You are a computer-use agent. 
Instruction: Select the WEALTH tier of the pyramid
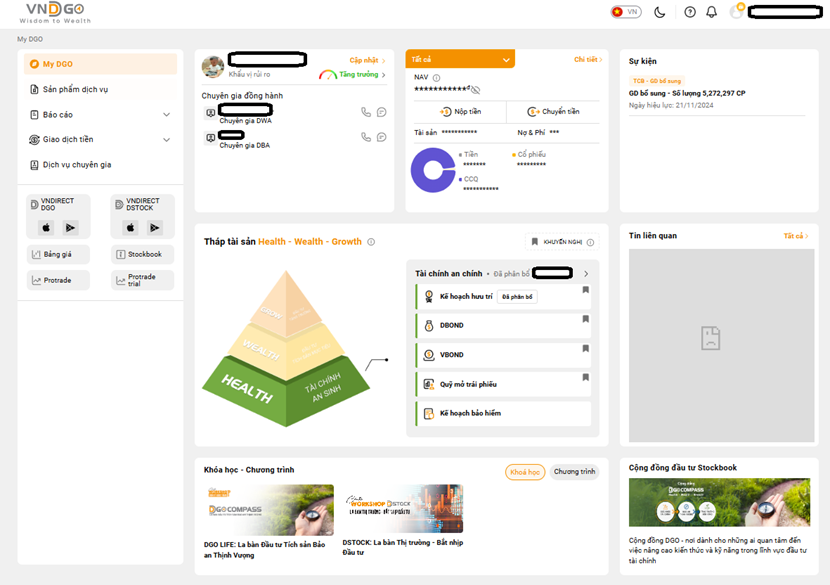(286, 352)
